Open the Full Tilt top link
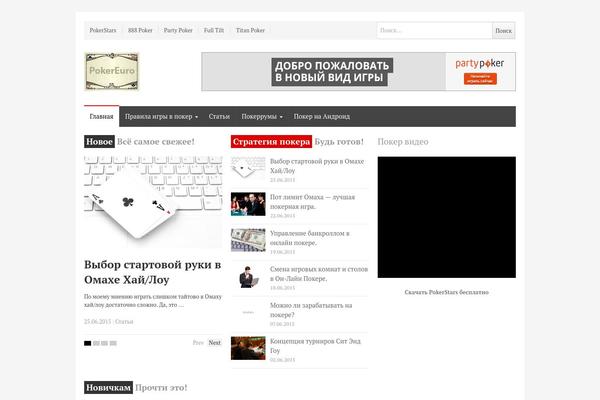Viewport: 600px width, 400px height. (214, 30)
